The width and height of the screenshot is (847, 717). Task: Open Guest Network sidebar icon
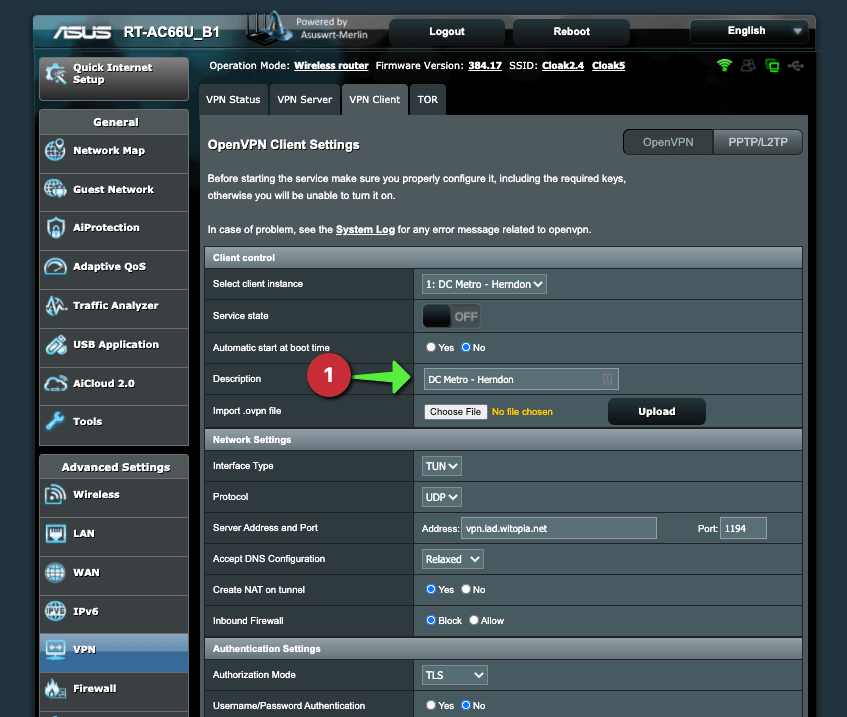pyautogui.click(x=56, y=189)
